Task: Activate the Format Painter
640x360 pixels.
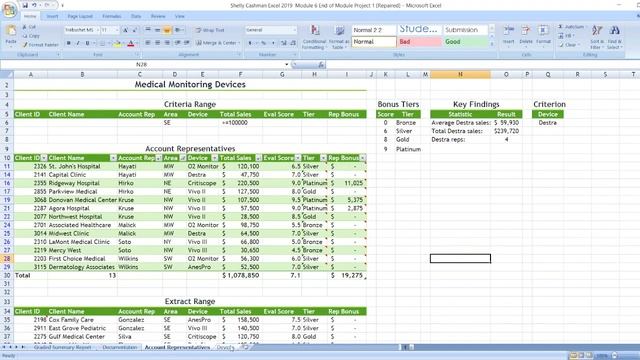Action: point(40,44)
